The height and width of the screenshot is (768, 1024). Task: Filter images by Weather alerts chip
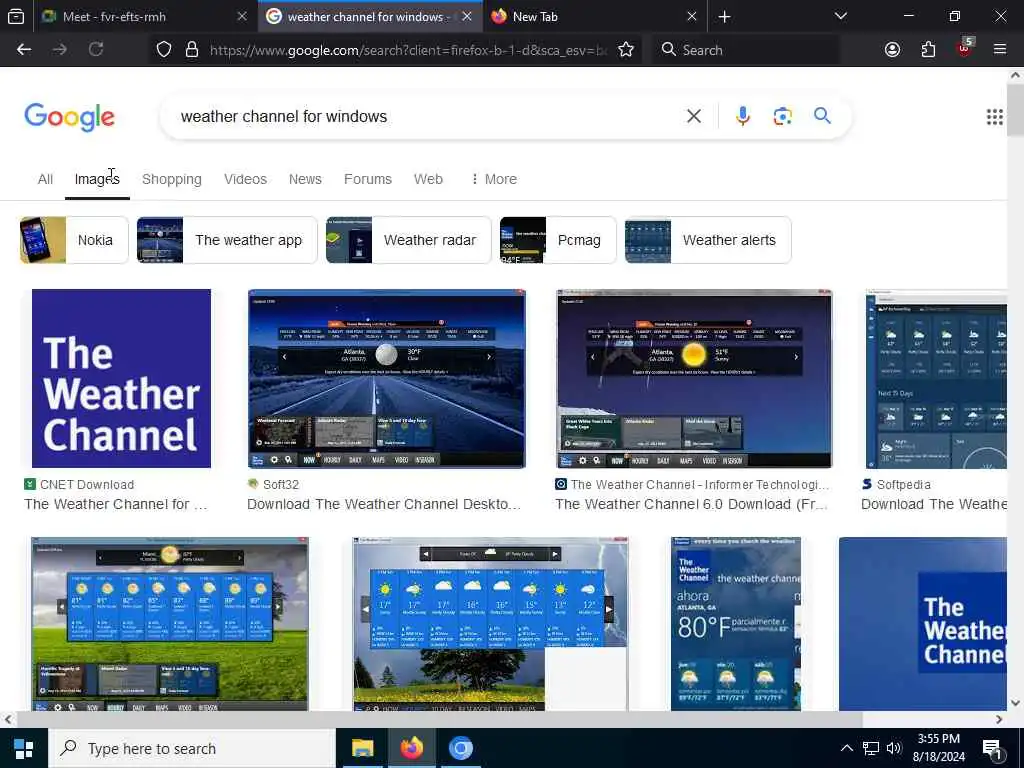708,240
